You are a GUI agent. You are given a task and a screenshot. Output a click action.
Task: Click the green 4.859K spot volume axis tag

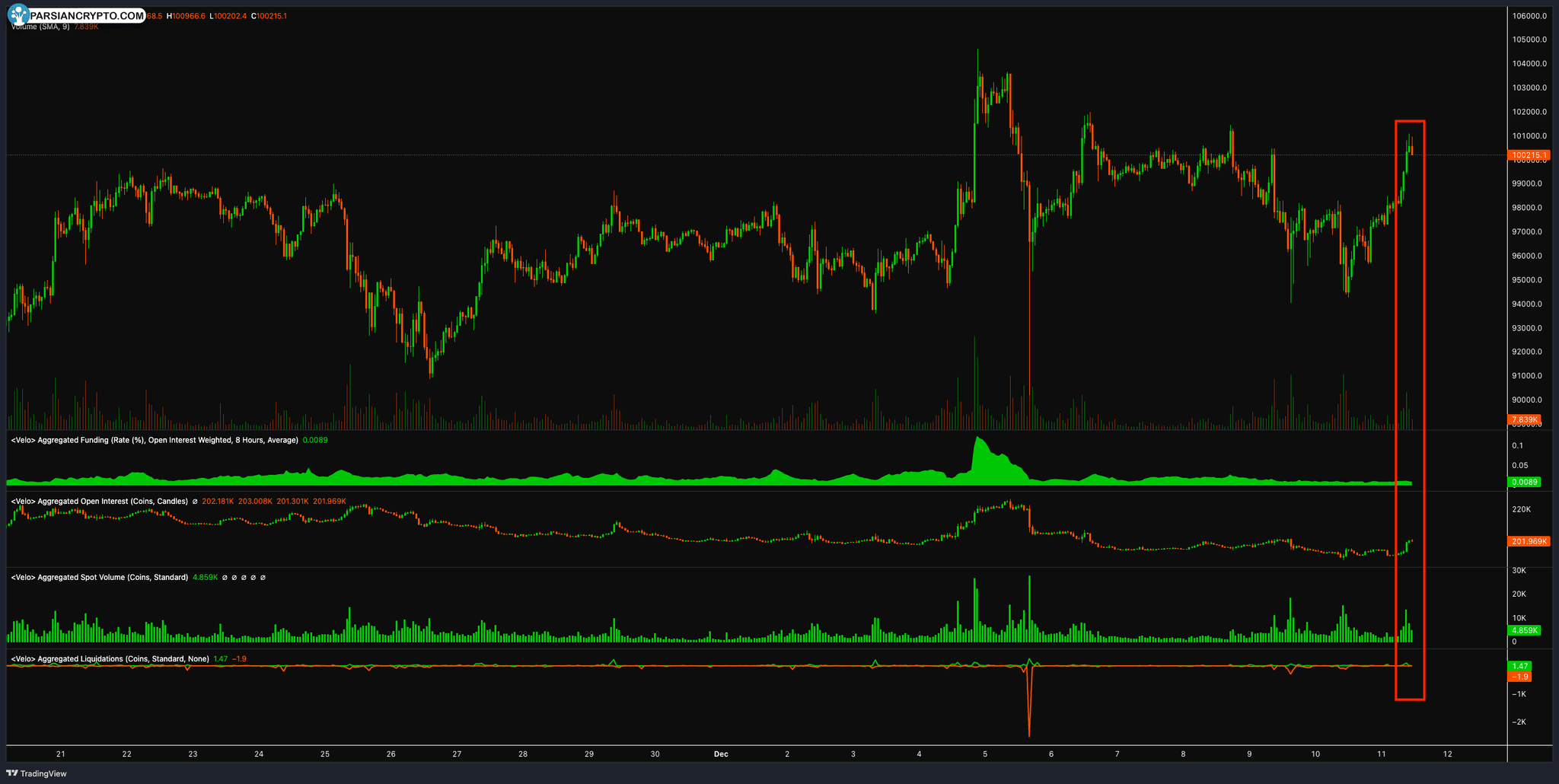point(1525,630)
